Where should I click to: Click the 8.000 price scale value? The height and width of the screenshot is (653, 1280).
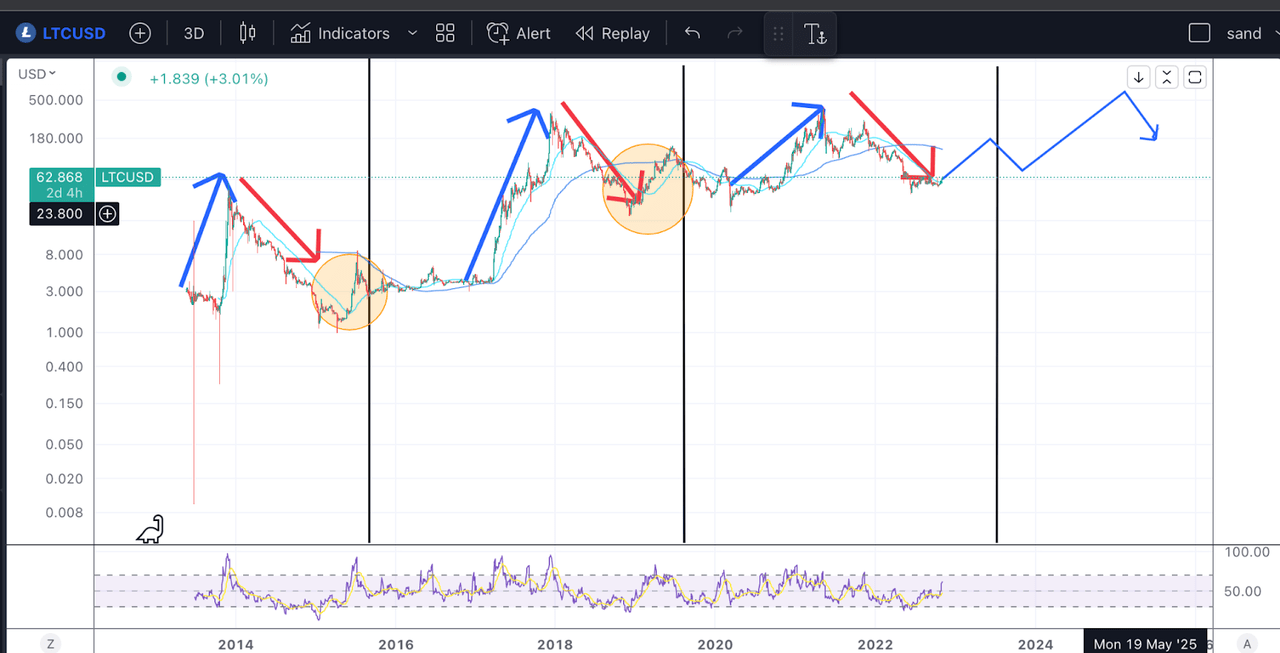pos(62,254)
